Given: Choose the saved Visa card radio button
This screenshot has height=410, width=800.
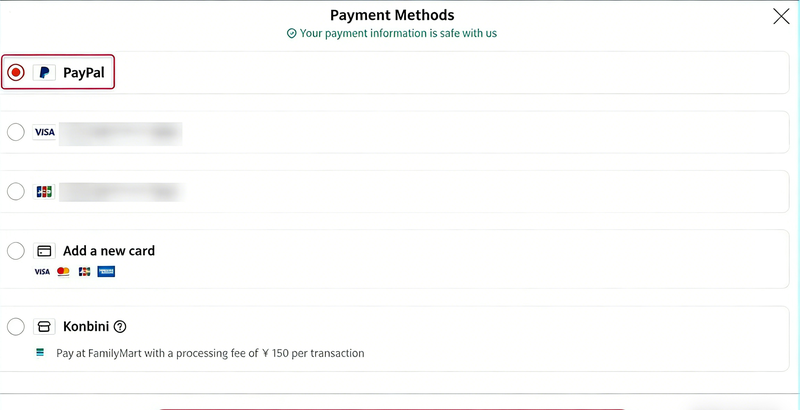Looking at the screenshot, I should (16, 132).
